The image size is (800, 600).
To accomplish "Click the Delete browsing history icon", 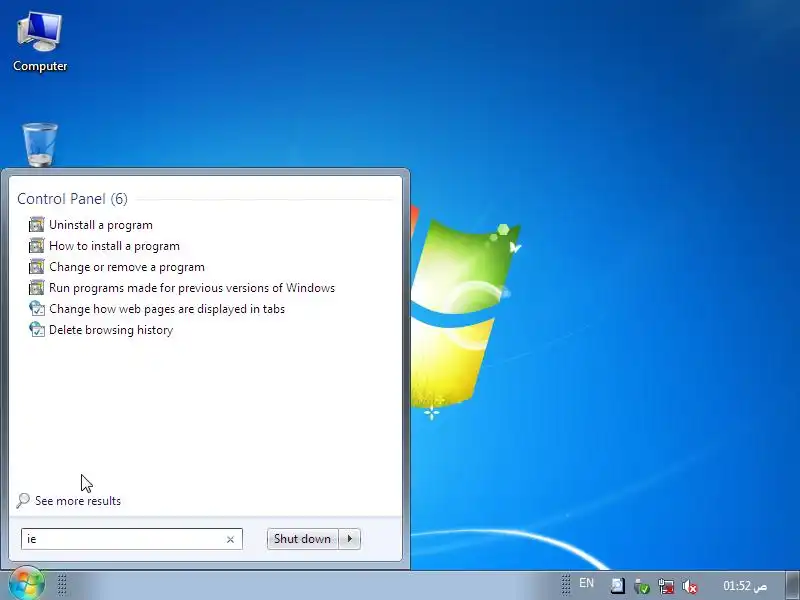I will click(x=37, y=329).
